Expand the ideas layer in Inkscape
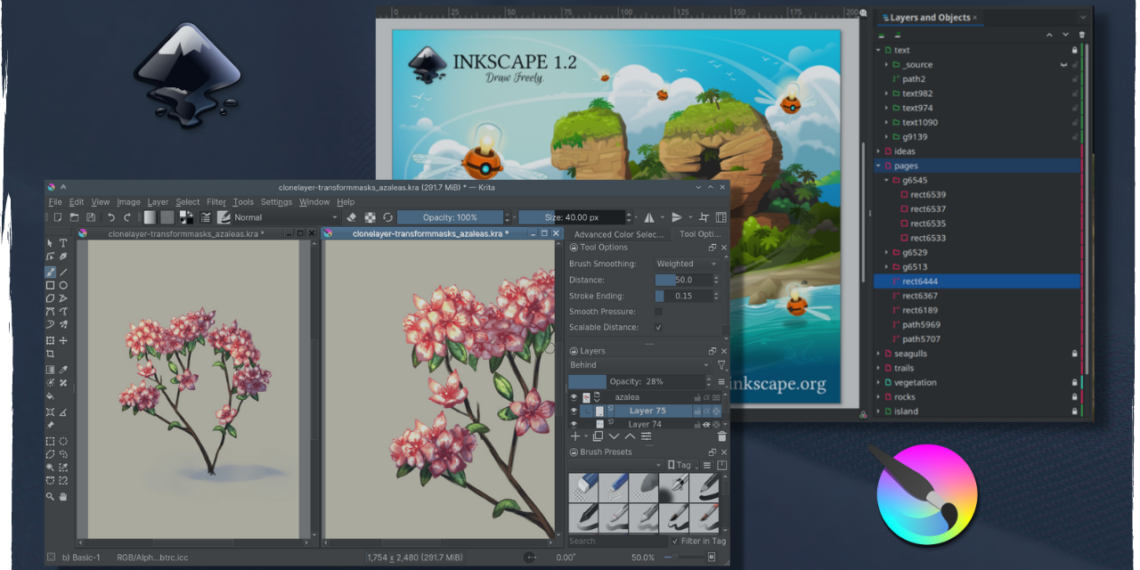Image resolution: width=1140 pixels, height=570 pixels. pos(878,151)
